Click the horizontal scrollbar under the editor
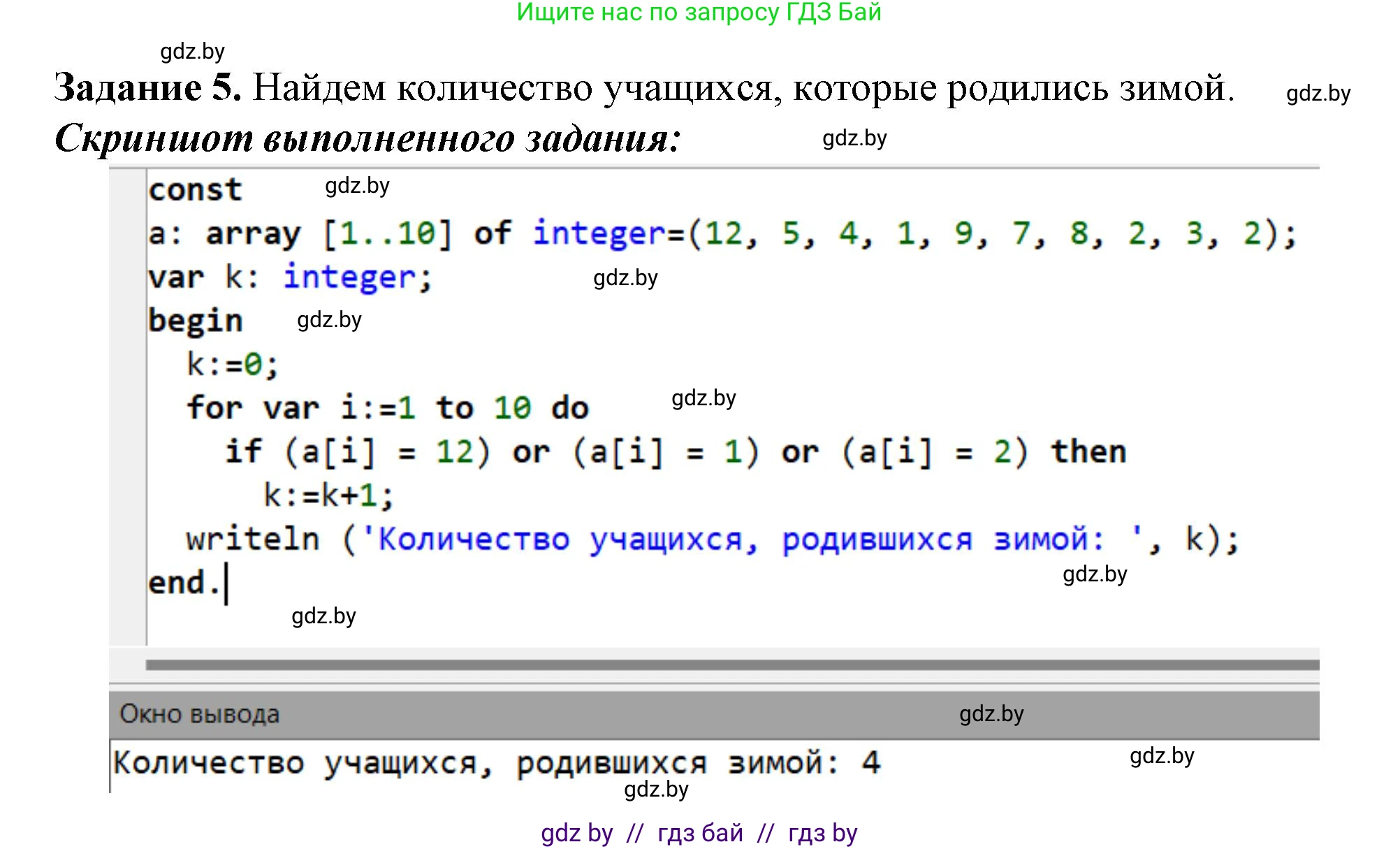 click(731, 665)
